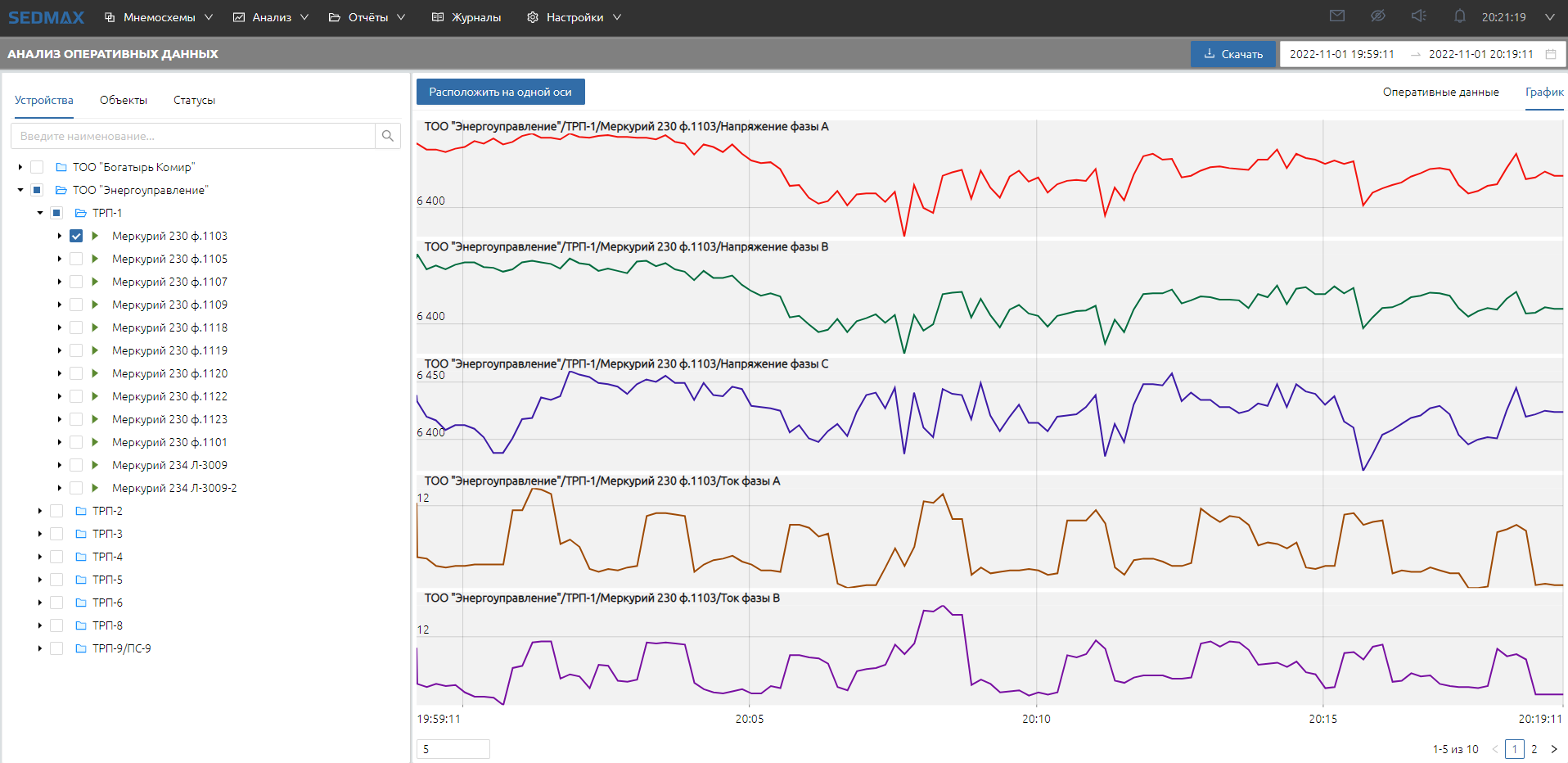
Task: Click the search magnifier icon
Action: coord(388,136)
